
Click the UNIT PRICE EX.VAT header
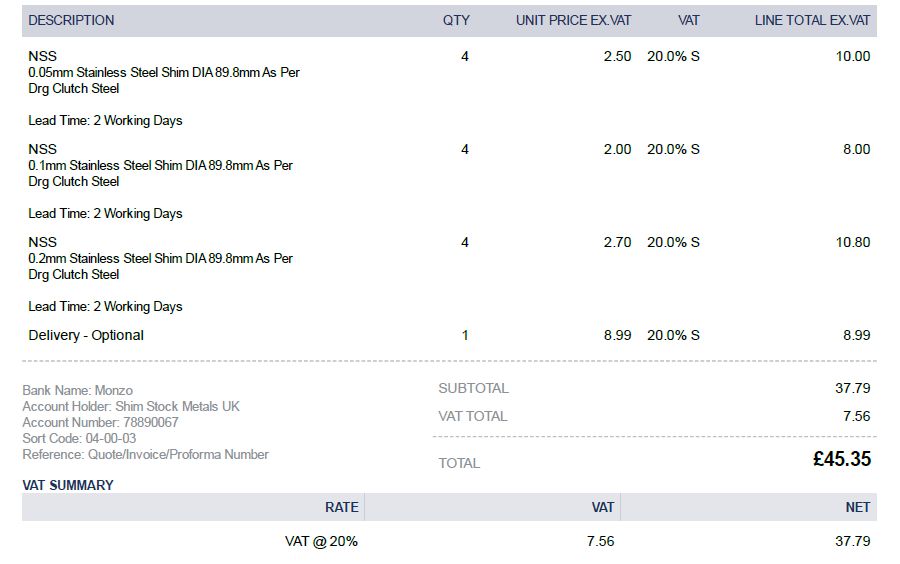tap(573, 20)
